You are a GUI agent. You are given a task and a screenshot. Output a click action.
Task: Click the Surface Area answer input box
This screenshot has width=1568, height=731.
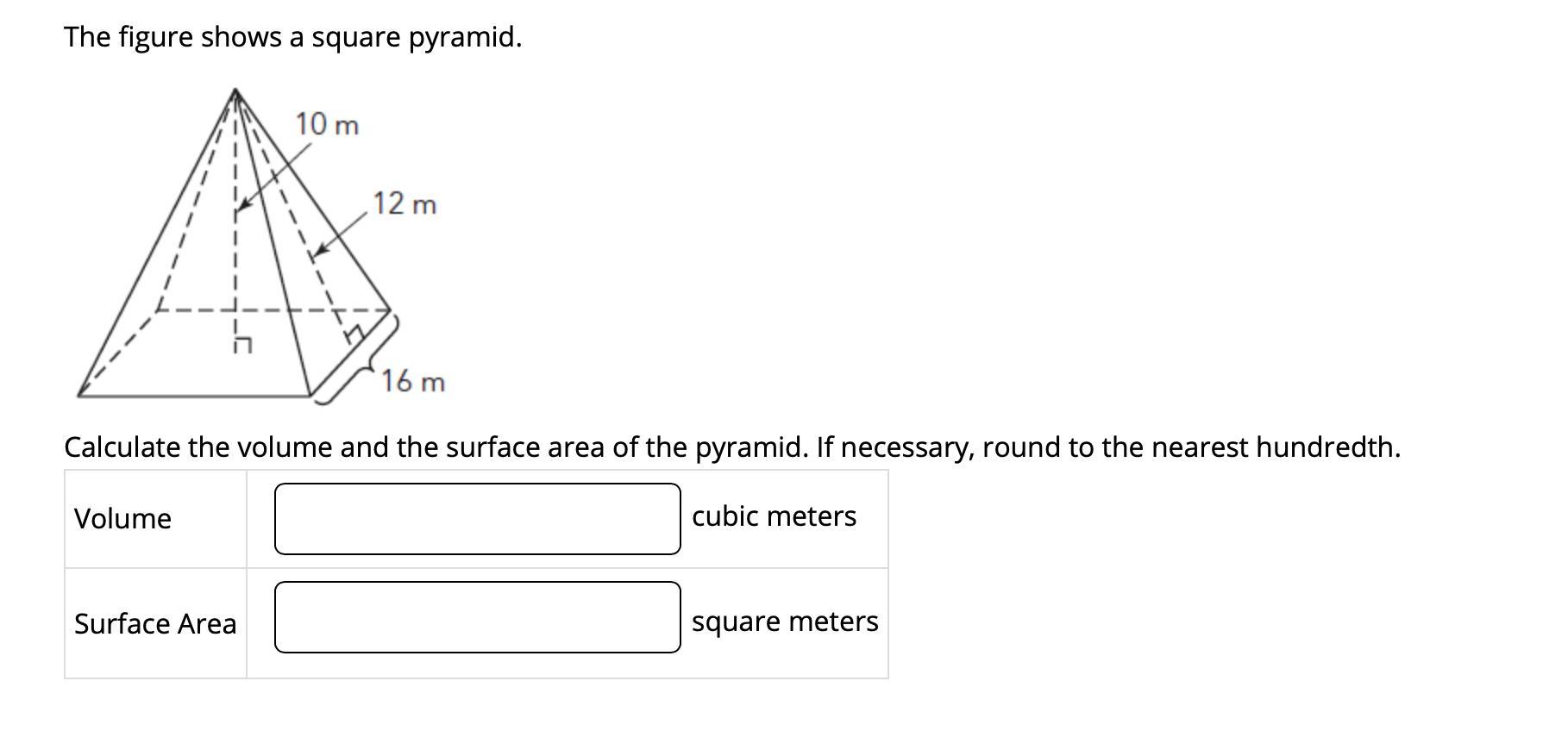(478, 617)
